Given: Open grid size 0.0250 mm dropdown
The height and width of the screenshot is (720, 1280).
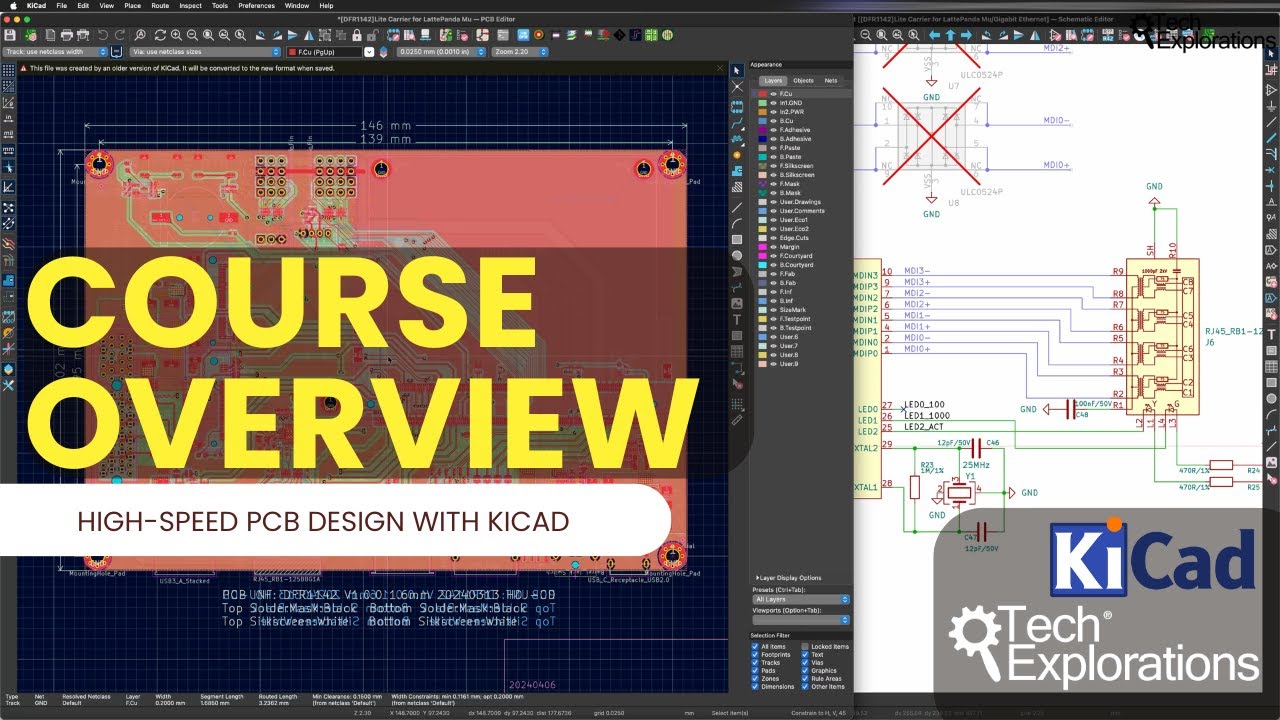Looking at the screenshot, I should 441,51.
